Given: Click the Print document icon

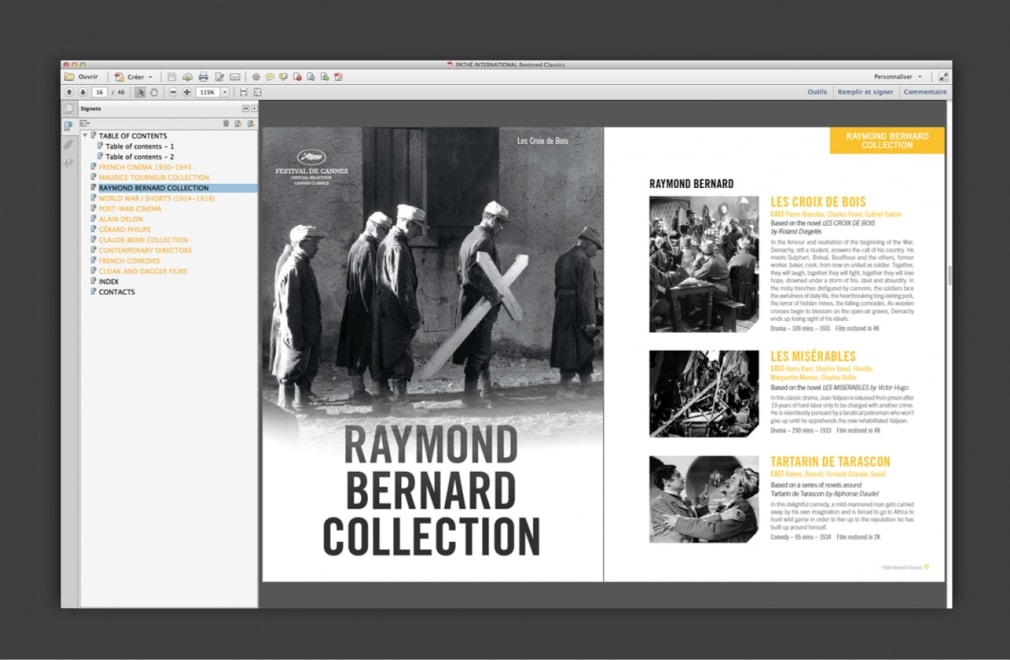Looking at the screenshot, I should coord(203,76).
